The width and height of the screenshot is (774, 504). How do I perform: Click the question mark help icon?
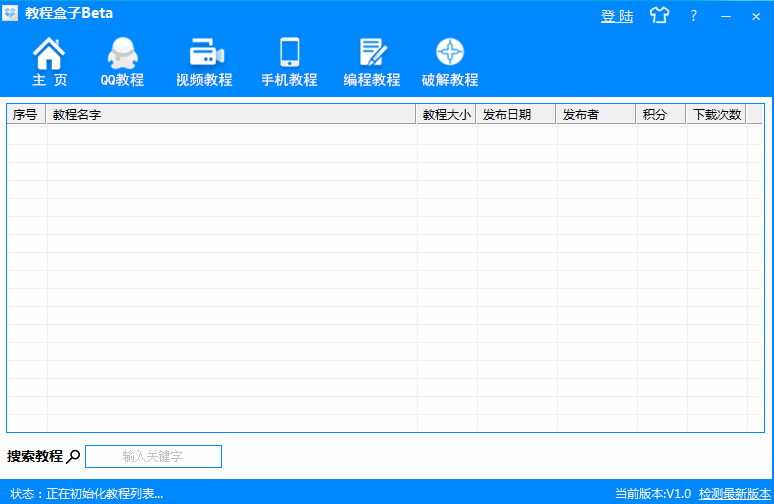click(x=693, y=16)
